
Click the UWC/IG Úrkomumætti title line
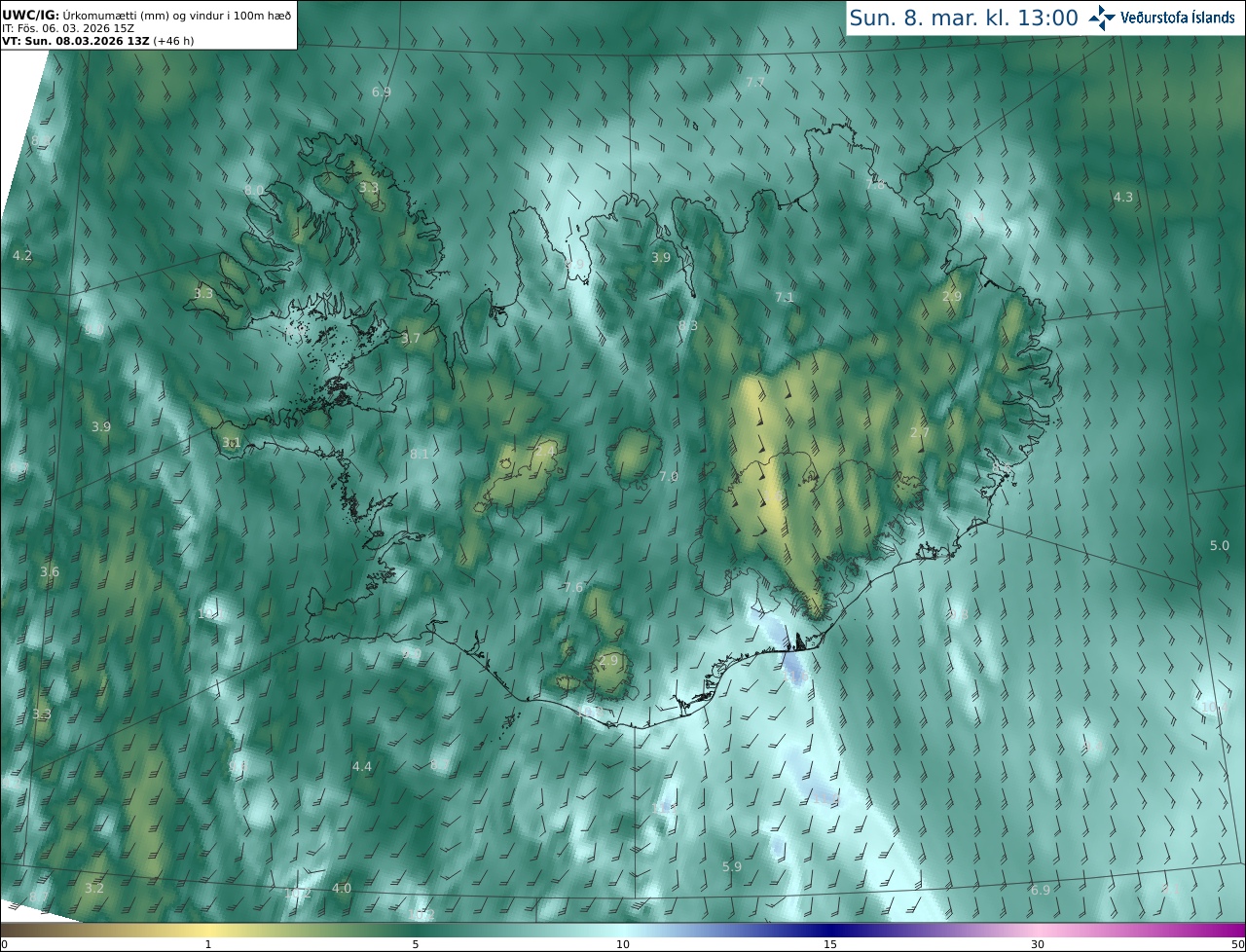point(146,15)
